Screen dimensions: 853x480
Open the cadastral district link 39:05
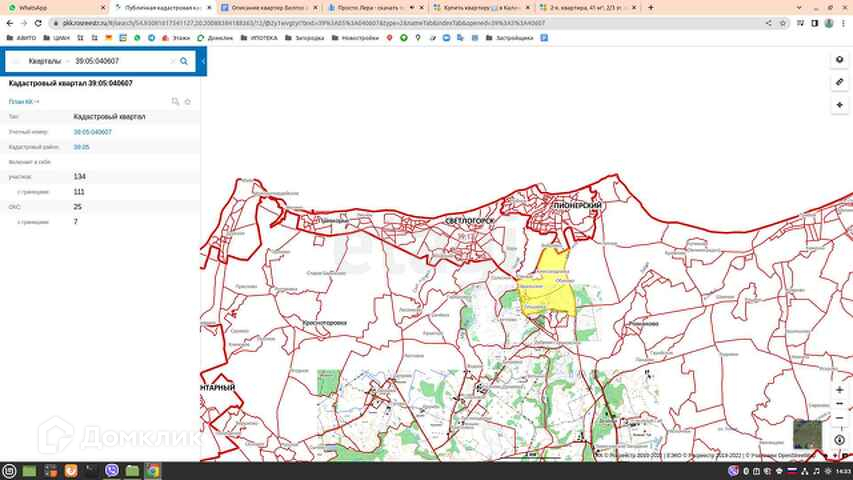point(81,147)
